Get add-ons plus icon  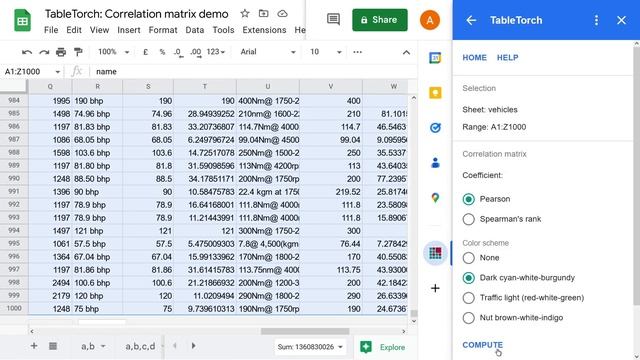(x=435, y=288)
